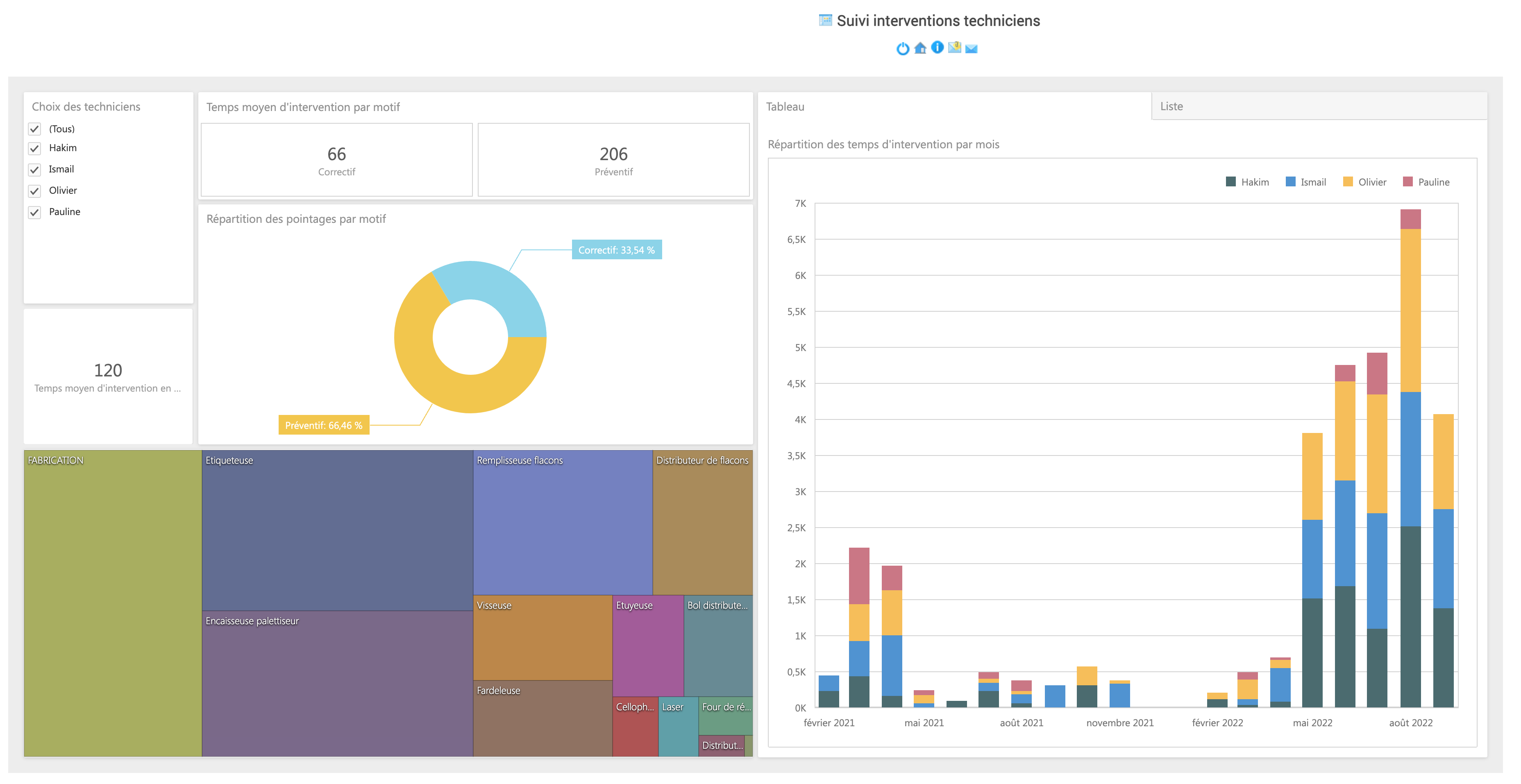Click the plain blue envelope icon

point(971,49)
